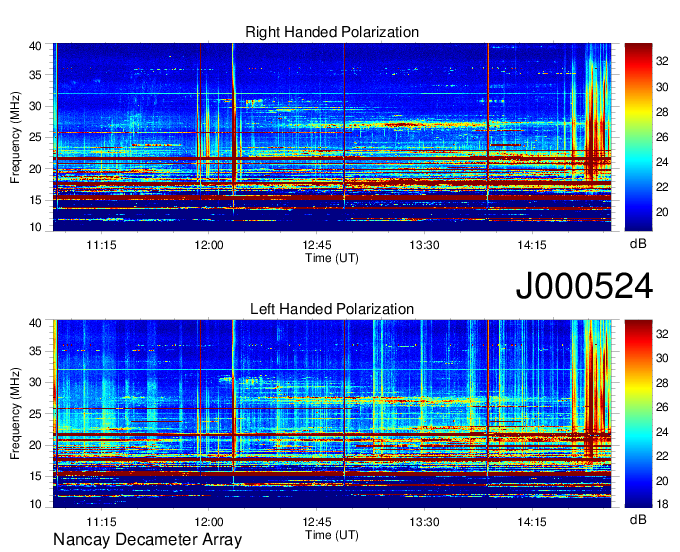Click the 15 MHz tick label on the upper plot
Image resolution: width=680 pixels, height=552 pixels.
tap(35, 200)
